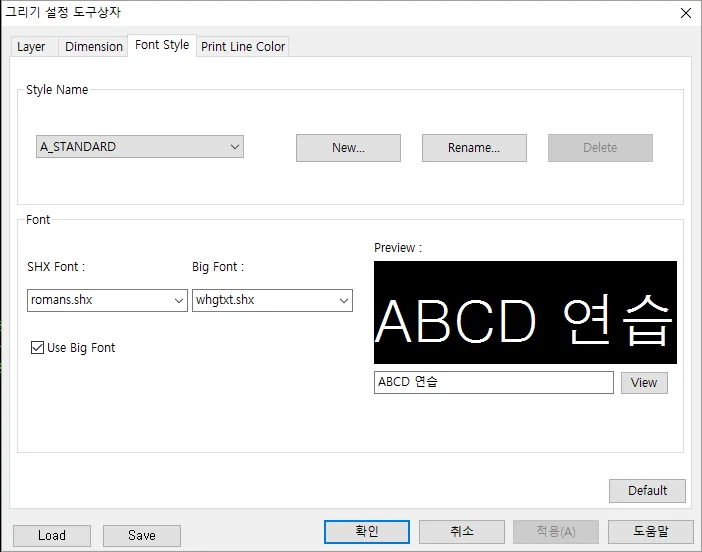Click the View preview button
Screen dimensions: 702x552
[x=644, y=383]
